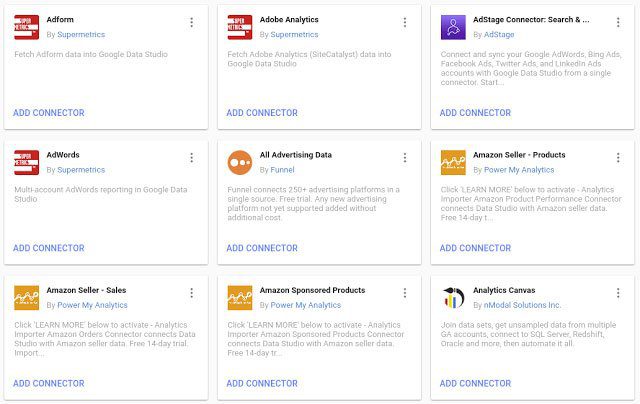Click the purple AdStage connector icon
Screen dimensions: 640x404
click(453, 27)
